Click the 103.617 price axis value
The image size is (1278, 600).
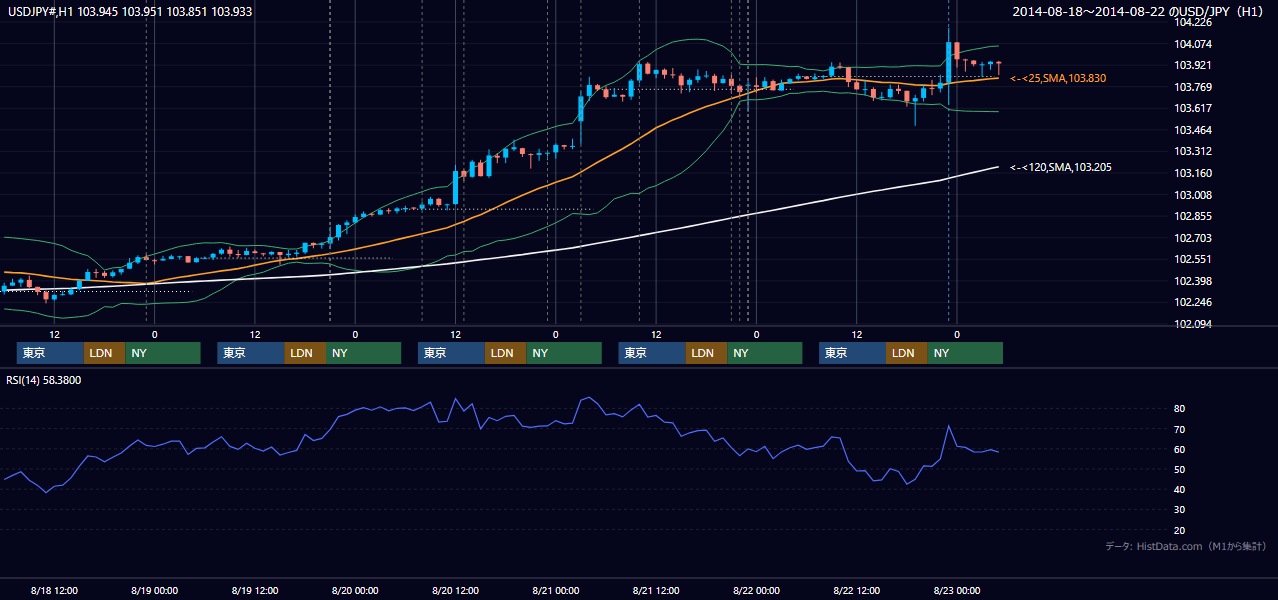[1193, 108]
